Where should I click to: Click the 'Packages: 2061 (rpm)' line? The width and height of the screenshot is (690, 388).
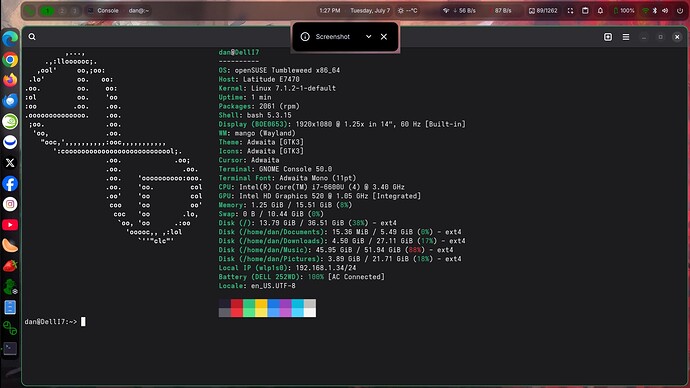(259, 106)
